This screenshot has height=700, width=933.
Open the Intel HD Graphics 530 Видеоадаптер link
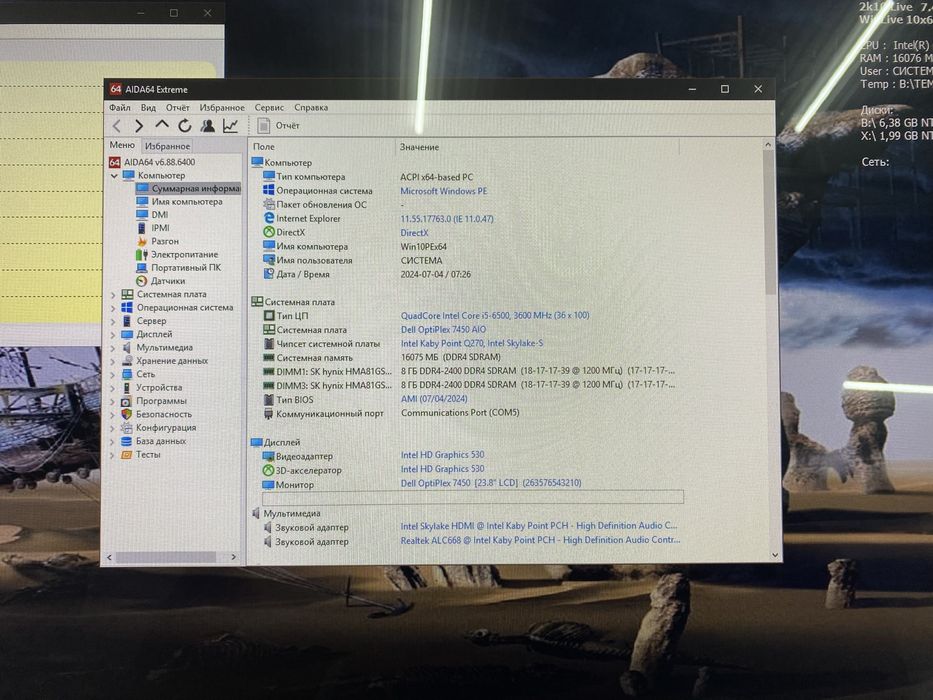[443, 455]
